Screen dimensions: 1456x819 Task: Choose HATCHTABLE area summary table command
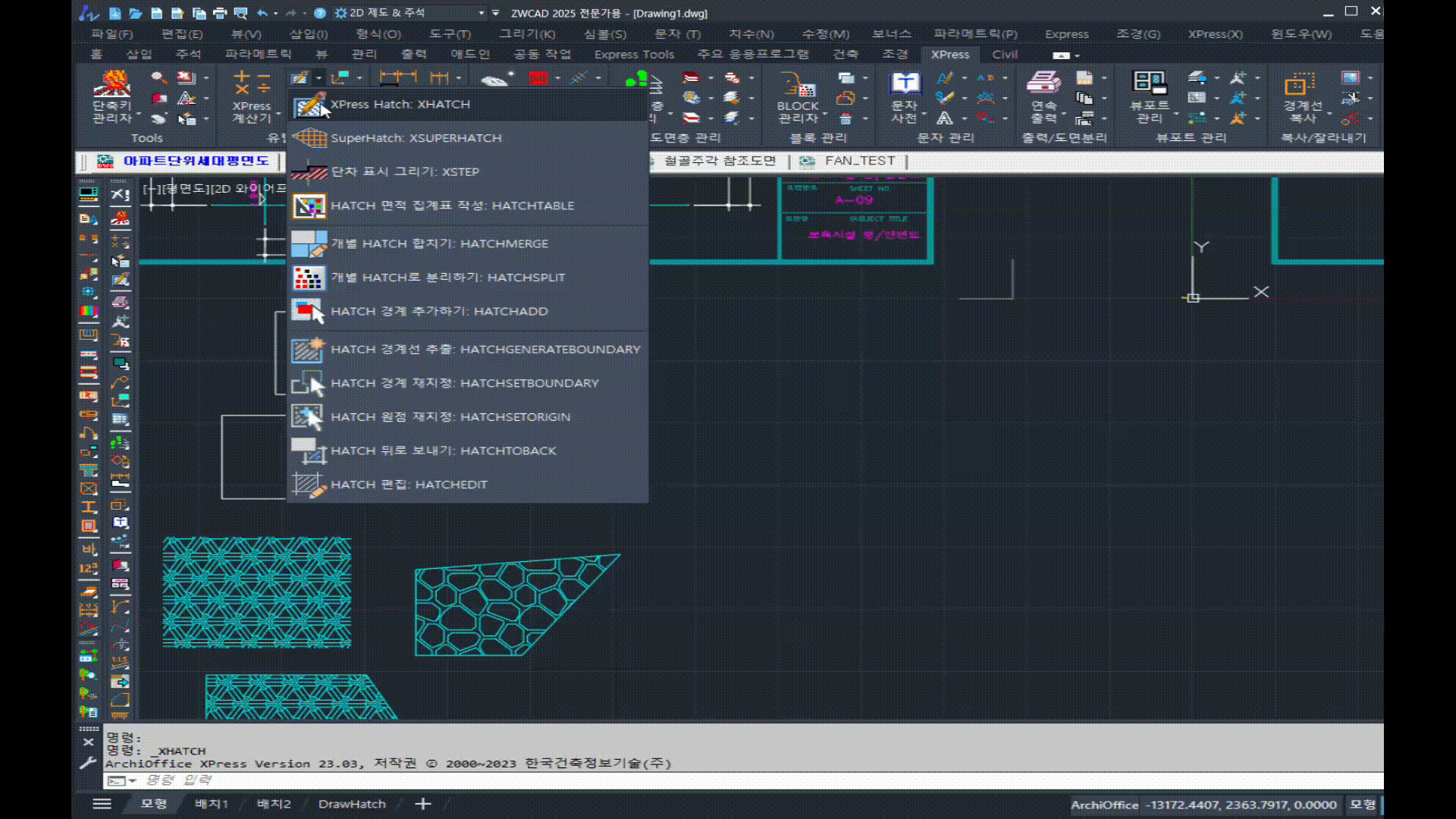pos(452,206)
